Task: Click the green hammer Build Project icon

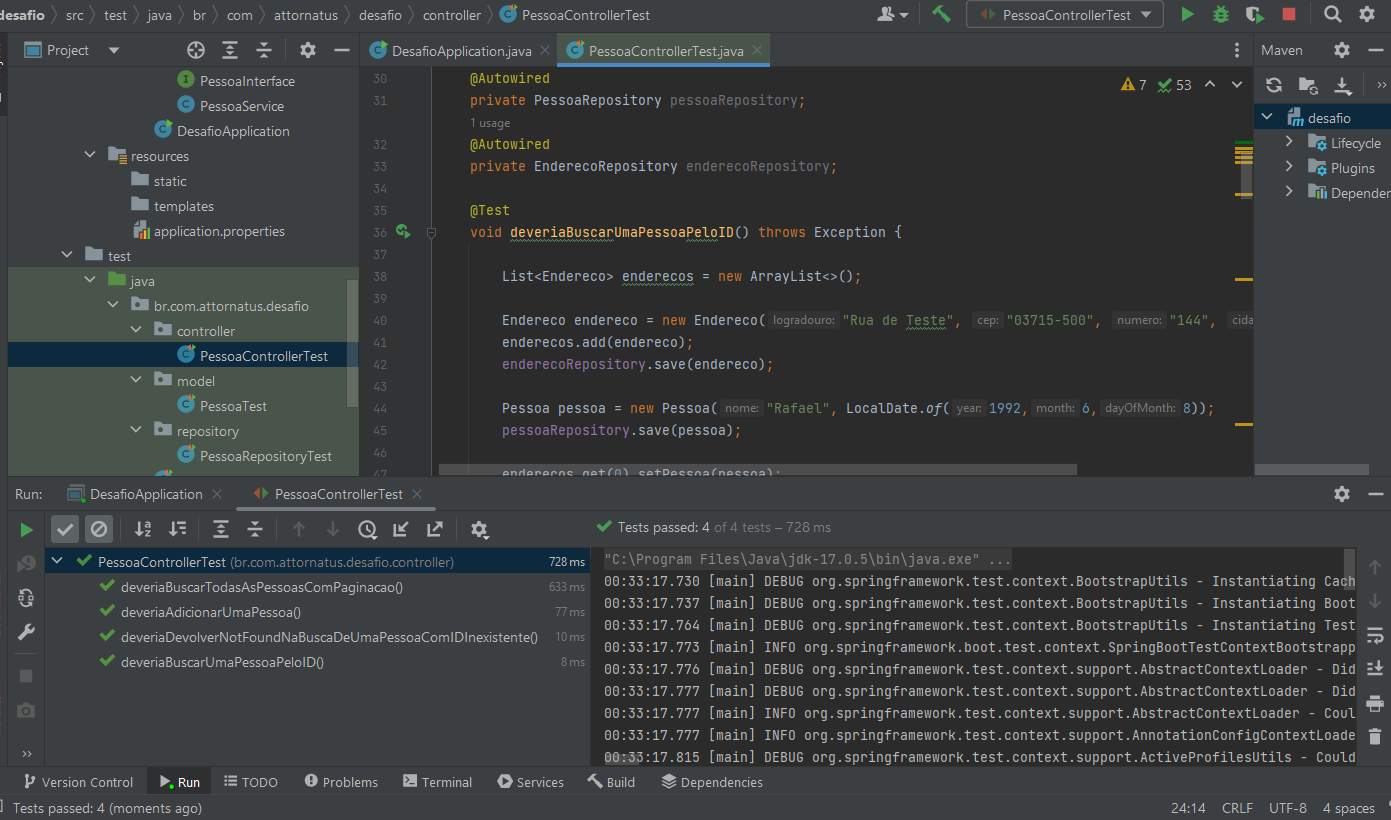Action: point(941,14)
